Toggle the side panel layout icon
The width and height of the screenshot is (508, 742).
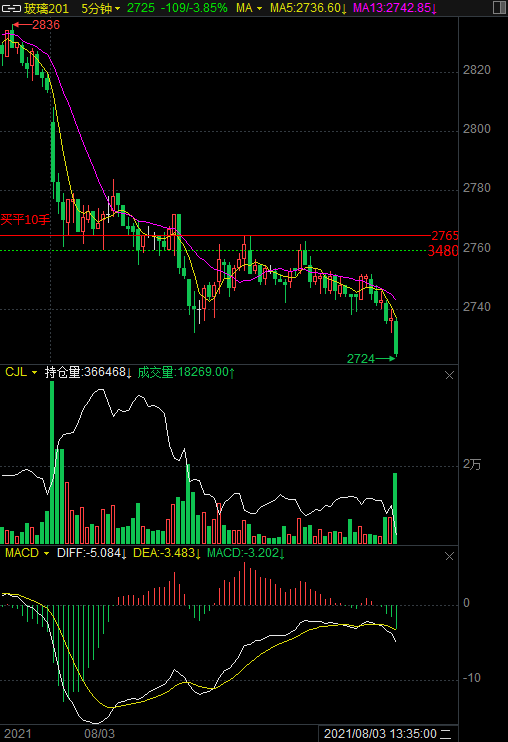(499, 8)
